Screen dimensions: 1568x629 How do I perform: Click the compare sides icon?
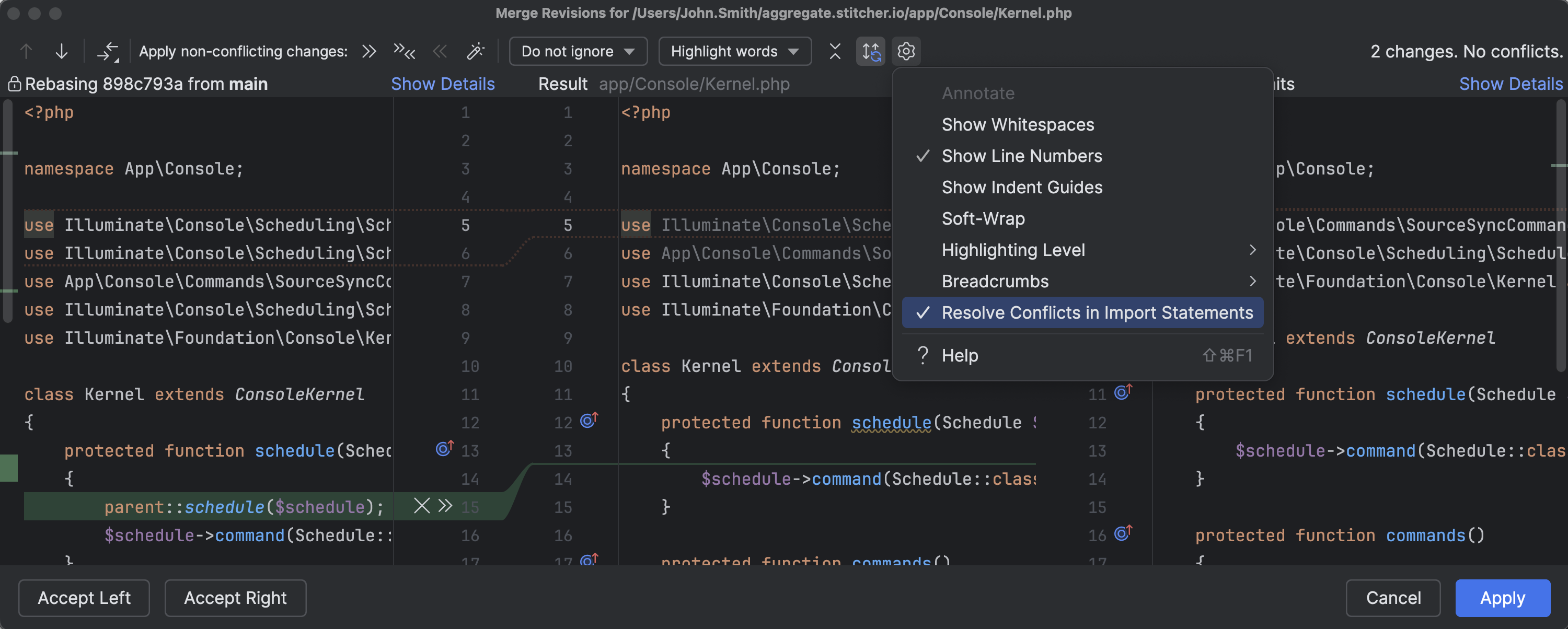pyautogui.click(x=108, y=51)
